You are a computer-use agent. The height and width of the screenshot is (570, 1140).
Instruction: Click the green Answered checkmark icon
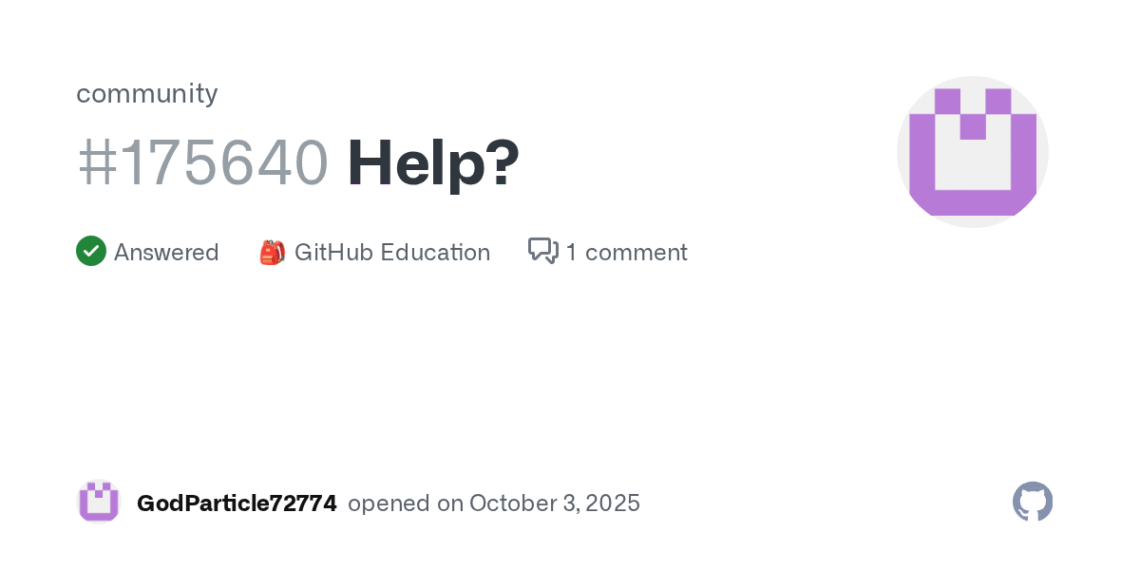click(x=91, y=251)
